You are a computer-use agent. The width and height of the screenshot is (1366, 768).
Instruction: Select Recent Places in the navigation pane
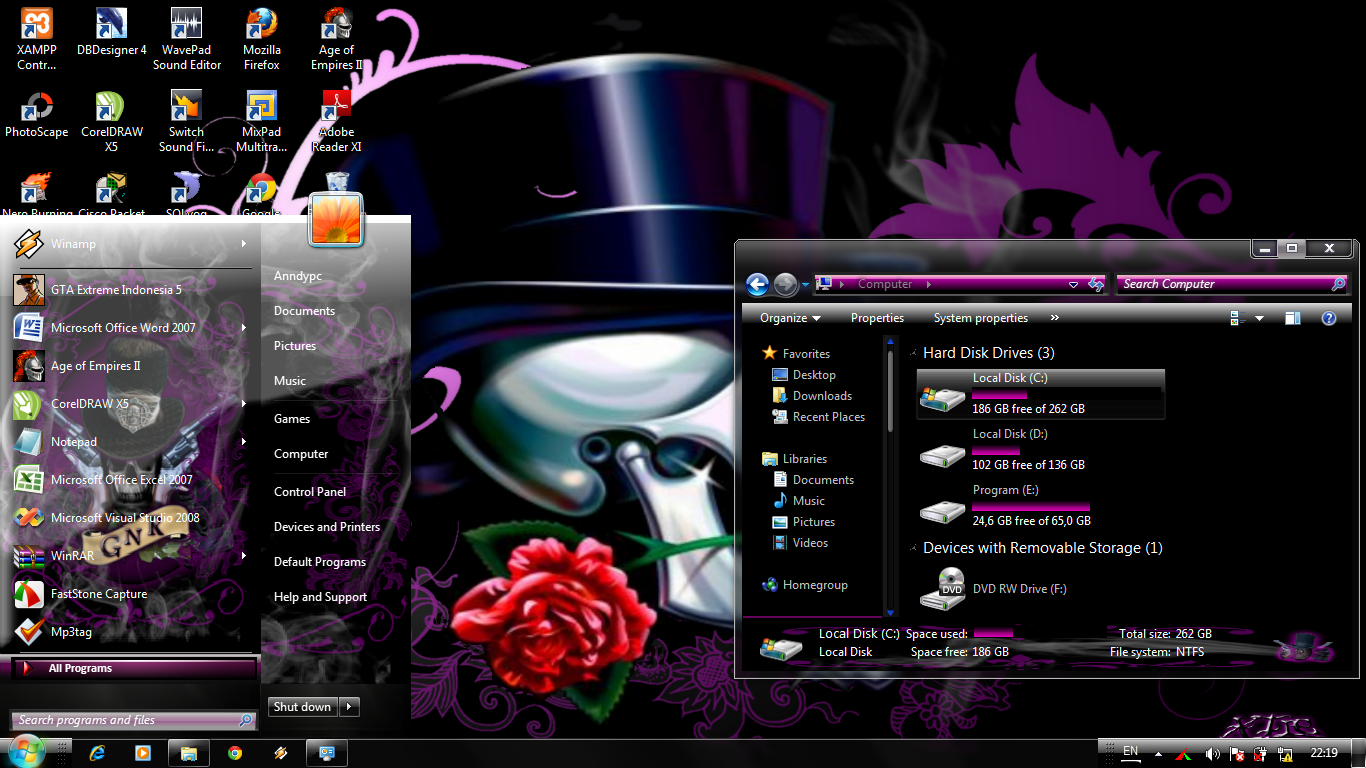[x=818, y=417]
